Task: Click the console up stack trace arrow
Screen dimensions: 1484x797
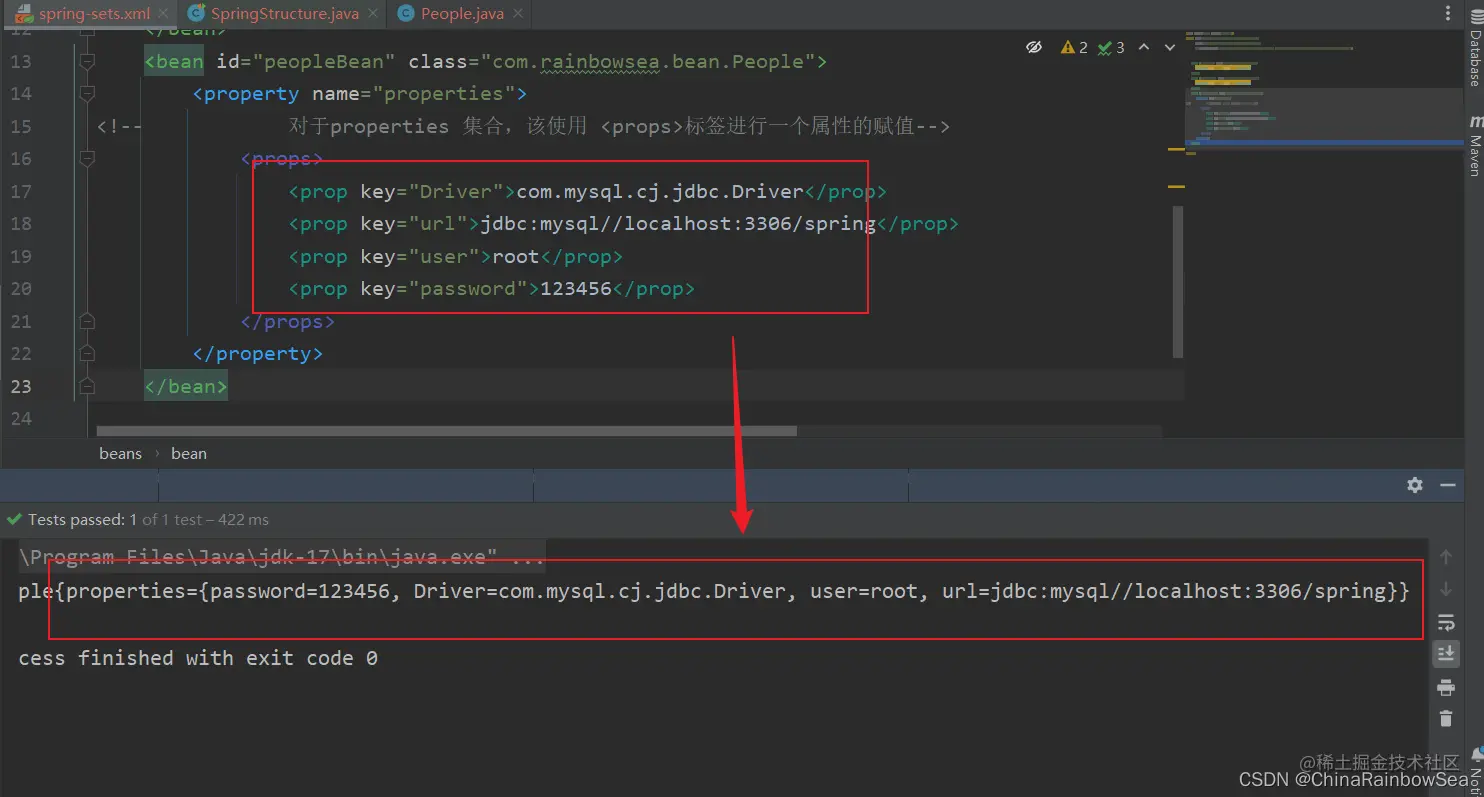Action: tap(1445, 556)
